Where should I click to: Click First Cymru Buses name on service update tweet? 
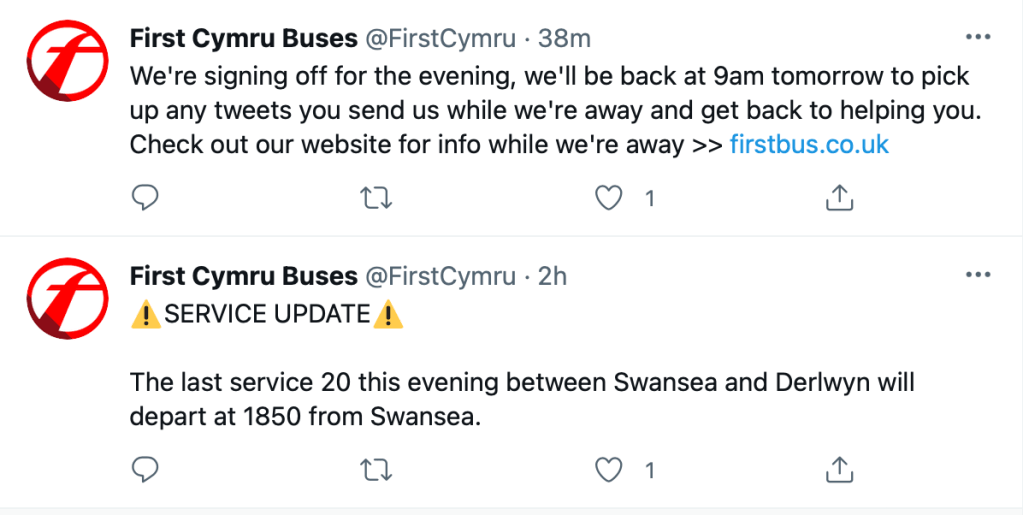pyautogui.click(x=243, y=276)
